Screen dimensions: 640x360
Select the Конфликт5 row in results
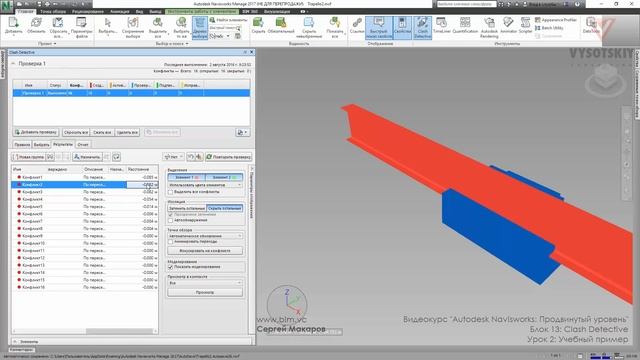[x=84, y=207]
